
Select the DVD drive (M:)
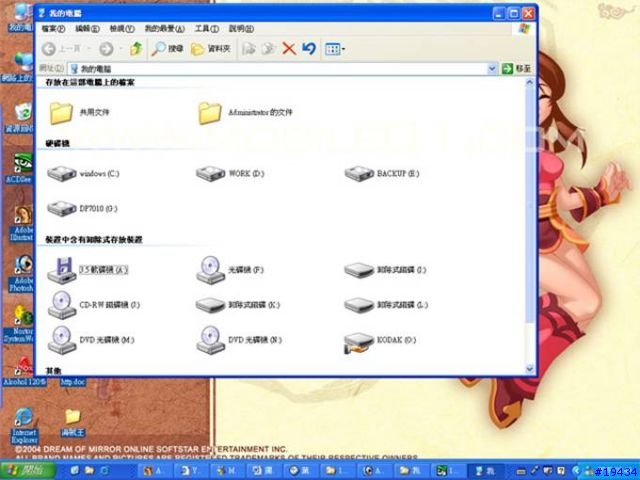(x=91, y=340)
